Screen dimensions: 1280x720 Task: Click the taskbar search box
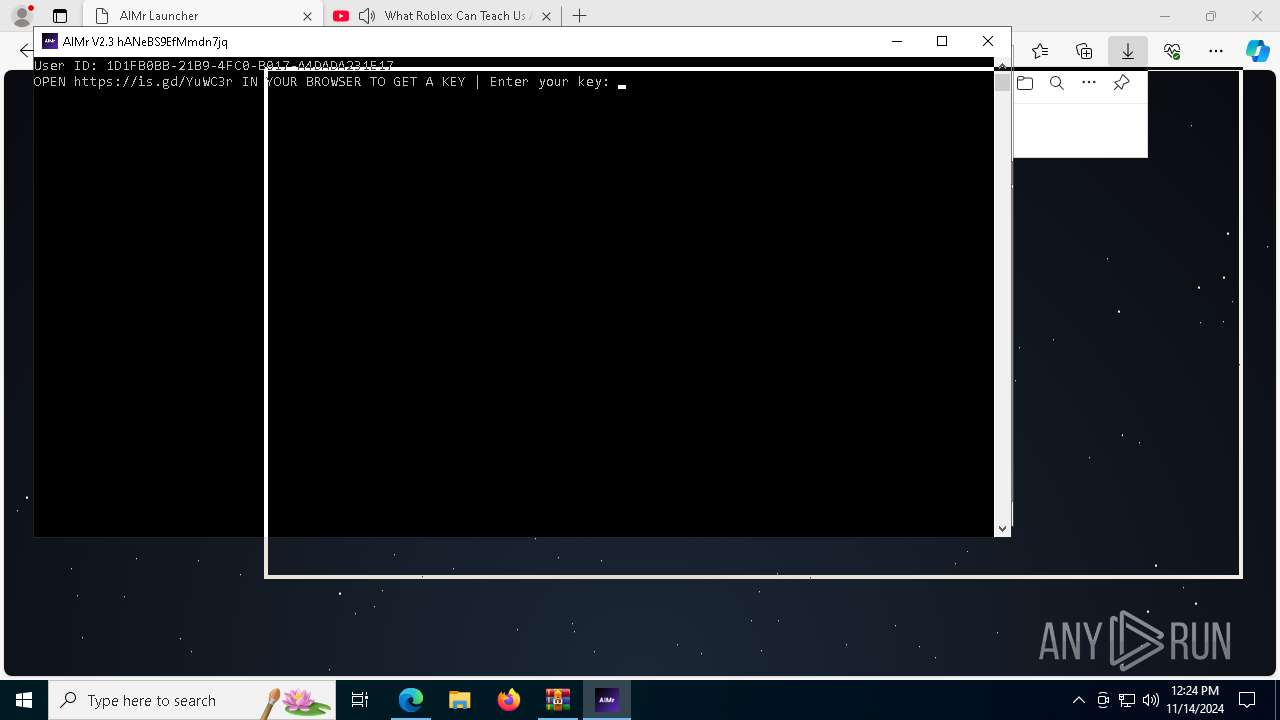192,700
